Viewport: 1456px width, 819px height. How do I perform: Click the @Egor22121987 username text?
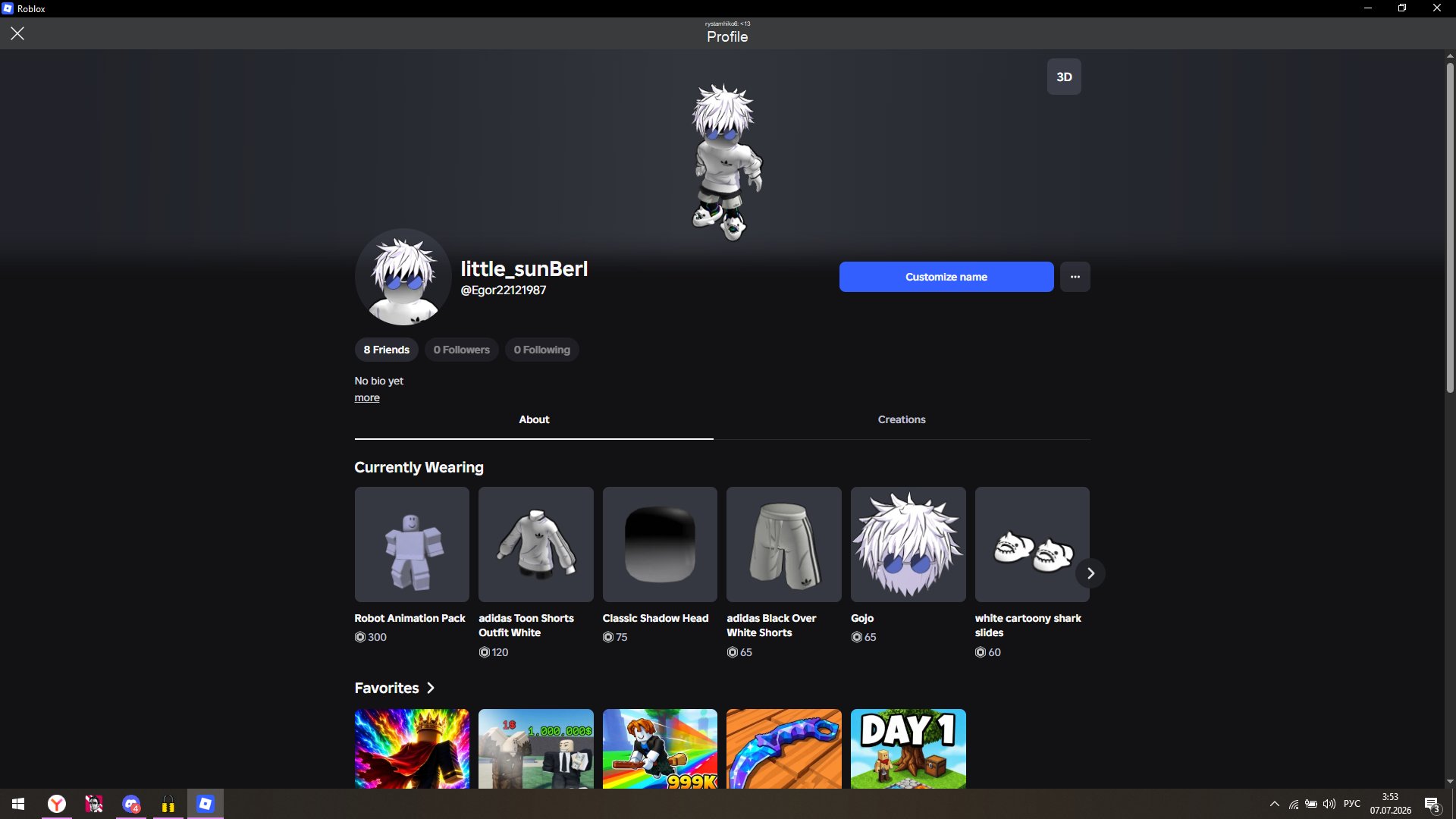click(x=504, y=290)
